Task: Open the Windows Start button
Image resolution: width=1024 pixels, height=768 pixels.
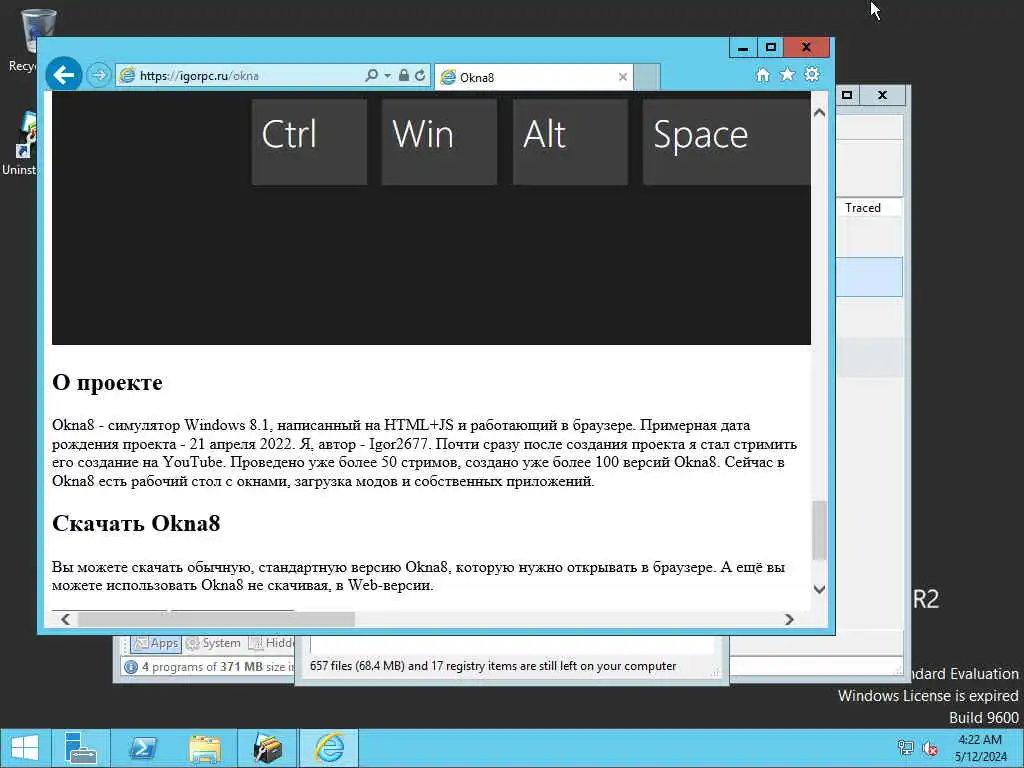Action: click(25, 748)
